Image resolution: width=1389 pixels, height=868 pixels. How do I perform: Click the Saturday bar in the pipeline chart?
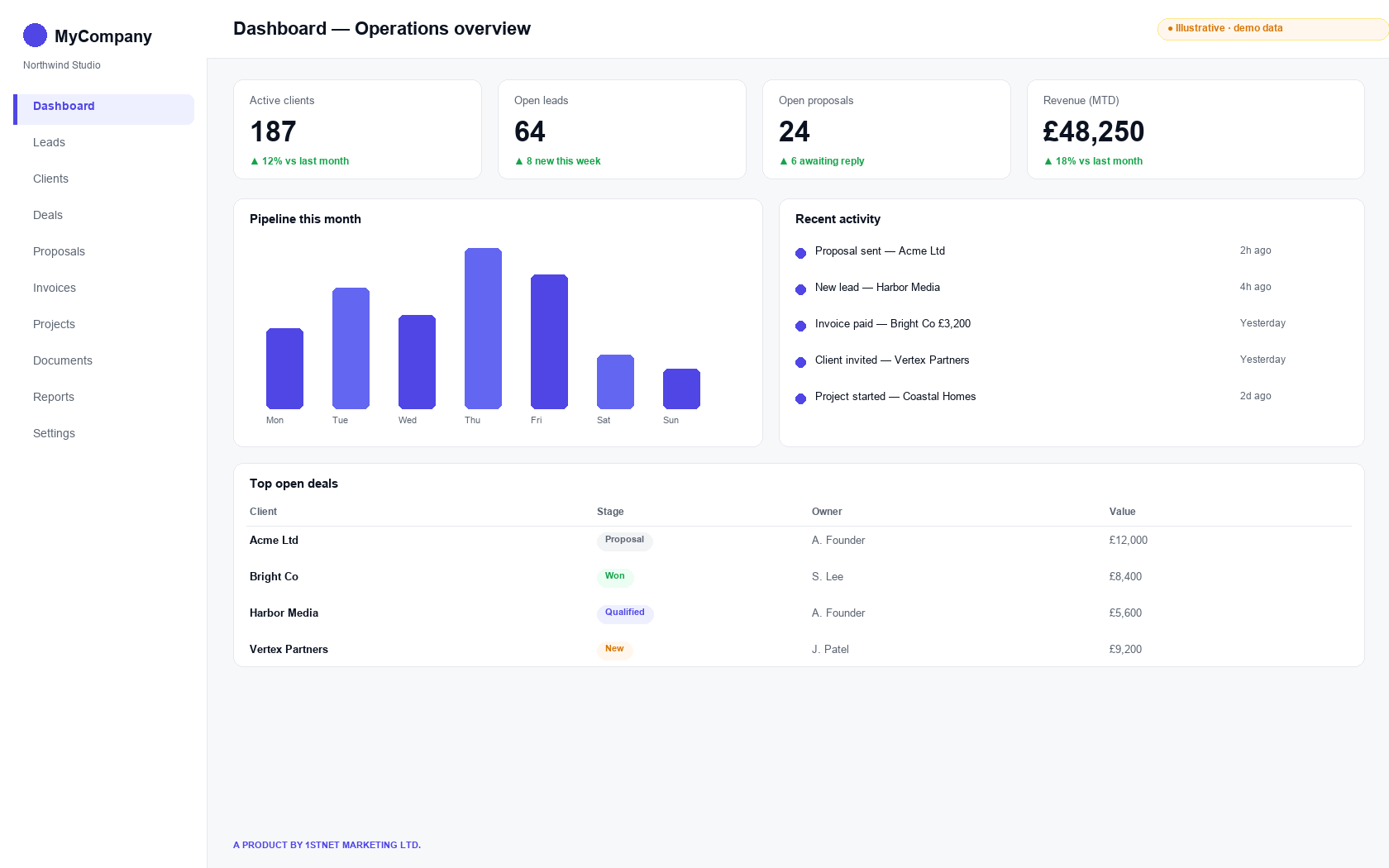[615, 382]
